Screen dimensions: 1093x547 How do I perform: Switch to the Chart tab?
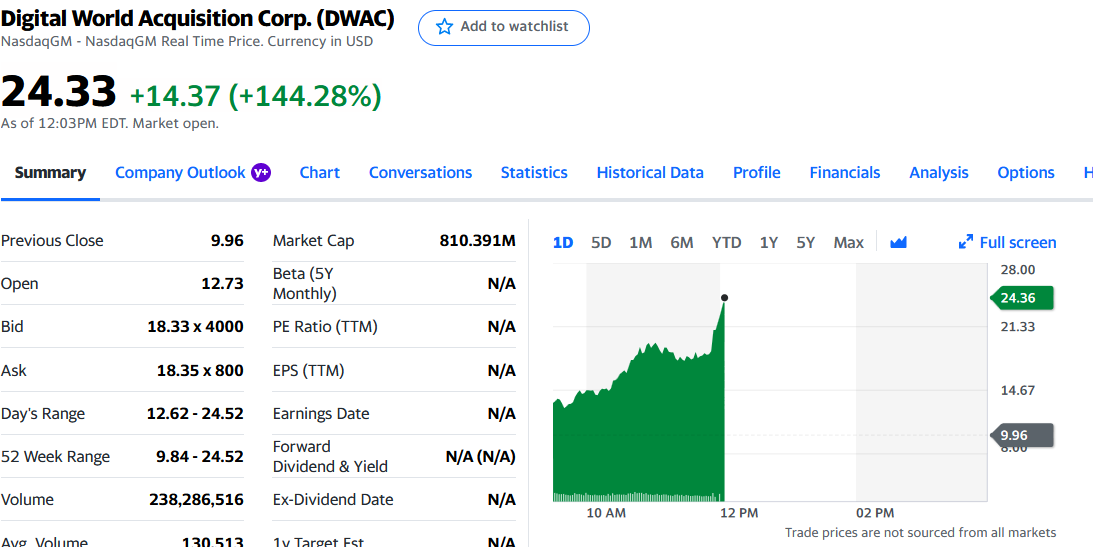point(319,172)
